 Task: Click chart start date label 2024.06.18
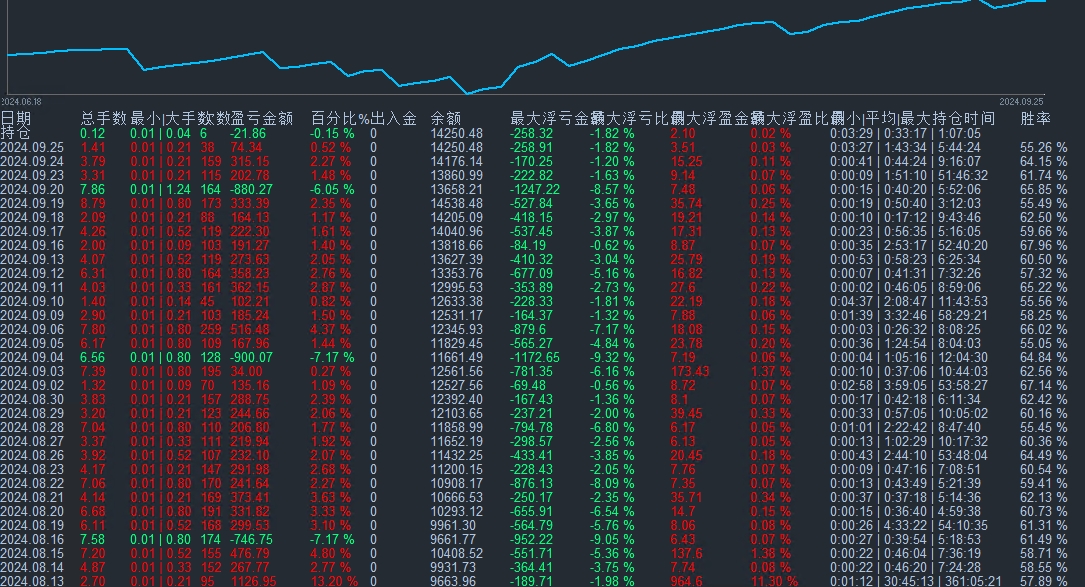(21, 102)
